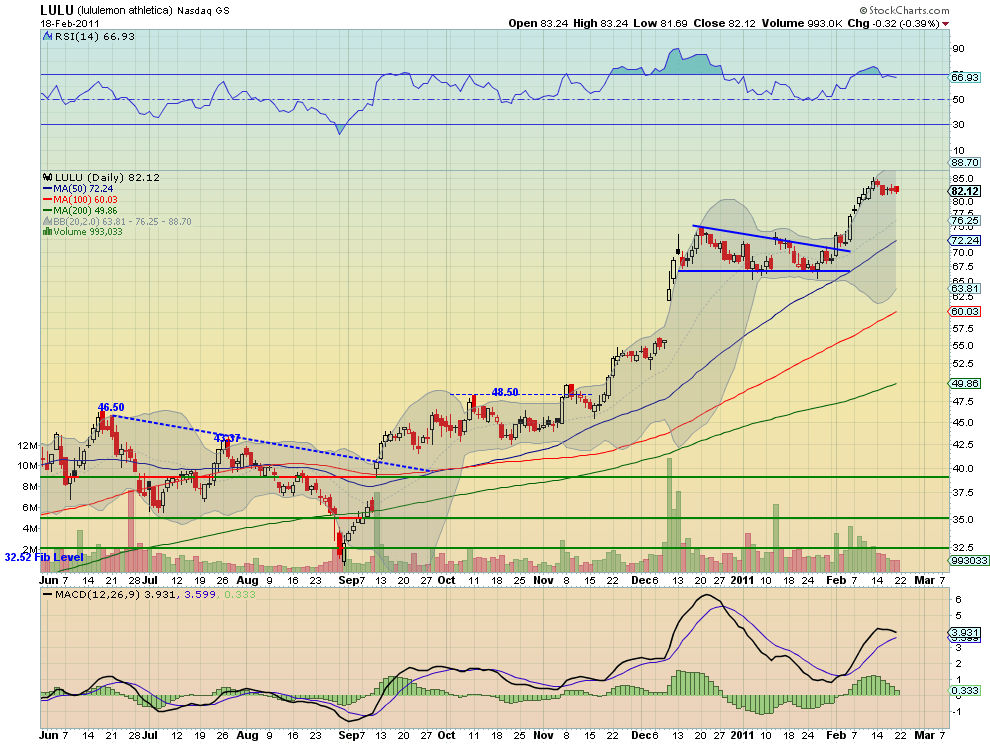Image resolution: width=990 pixels, height=744 pixels.
Task: Click the 66.93 RSI value tag on right axis
Action: [965, 77]
